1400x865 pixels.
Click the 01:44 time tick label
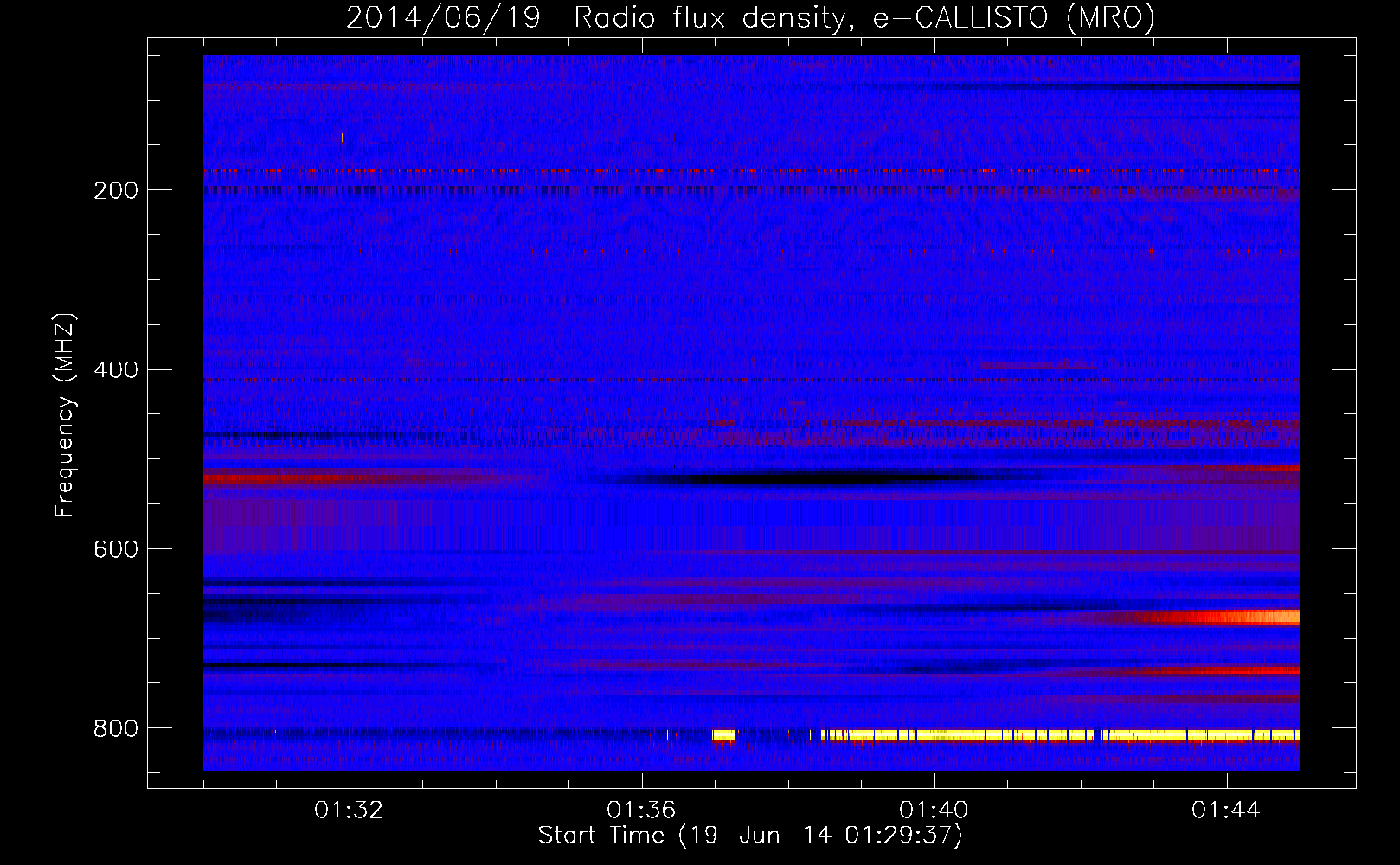1227,811
